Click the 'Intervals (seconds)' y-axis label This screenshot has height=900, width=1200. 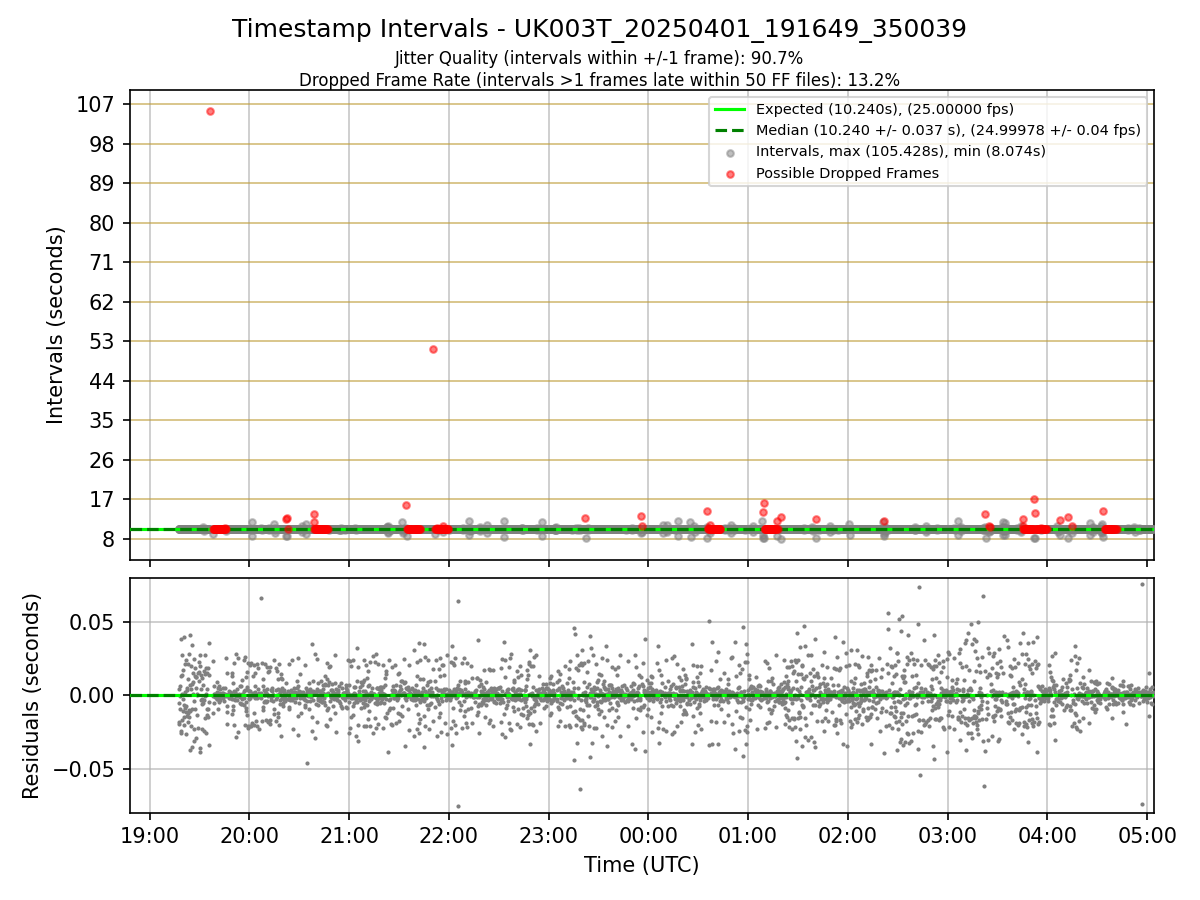coord(56,325)
